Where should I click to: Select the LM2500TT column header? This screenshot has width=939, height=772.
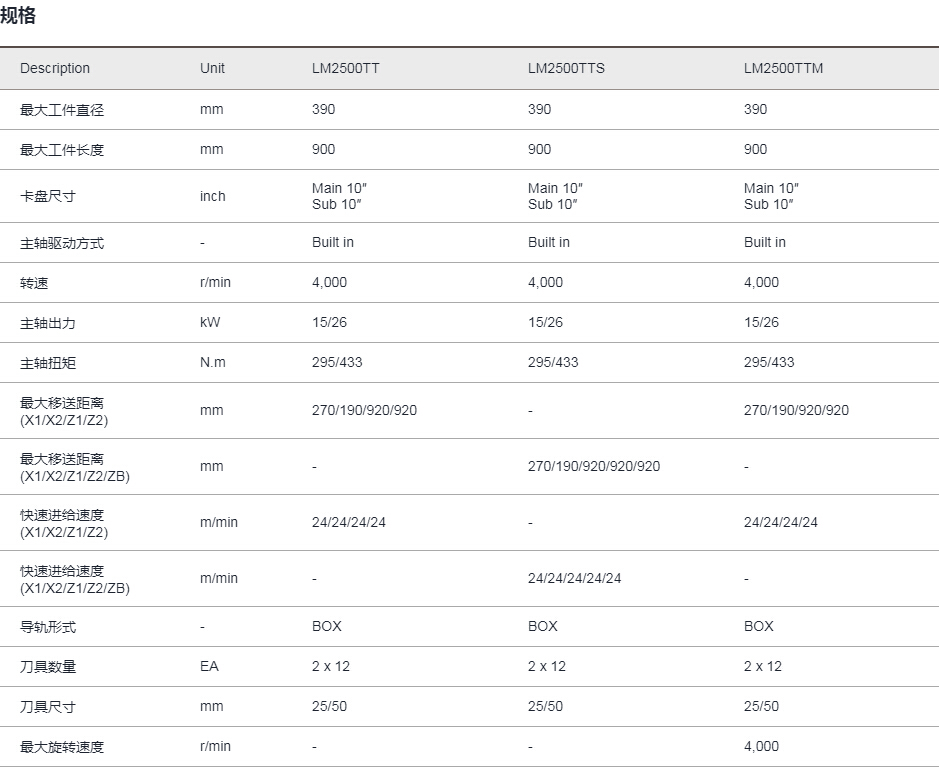346,68
